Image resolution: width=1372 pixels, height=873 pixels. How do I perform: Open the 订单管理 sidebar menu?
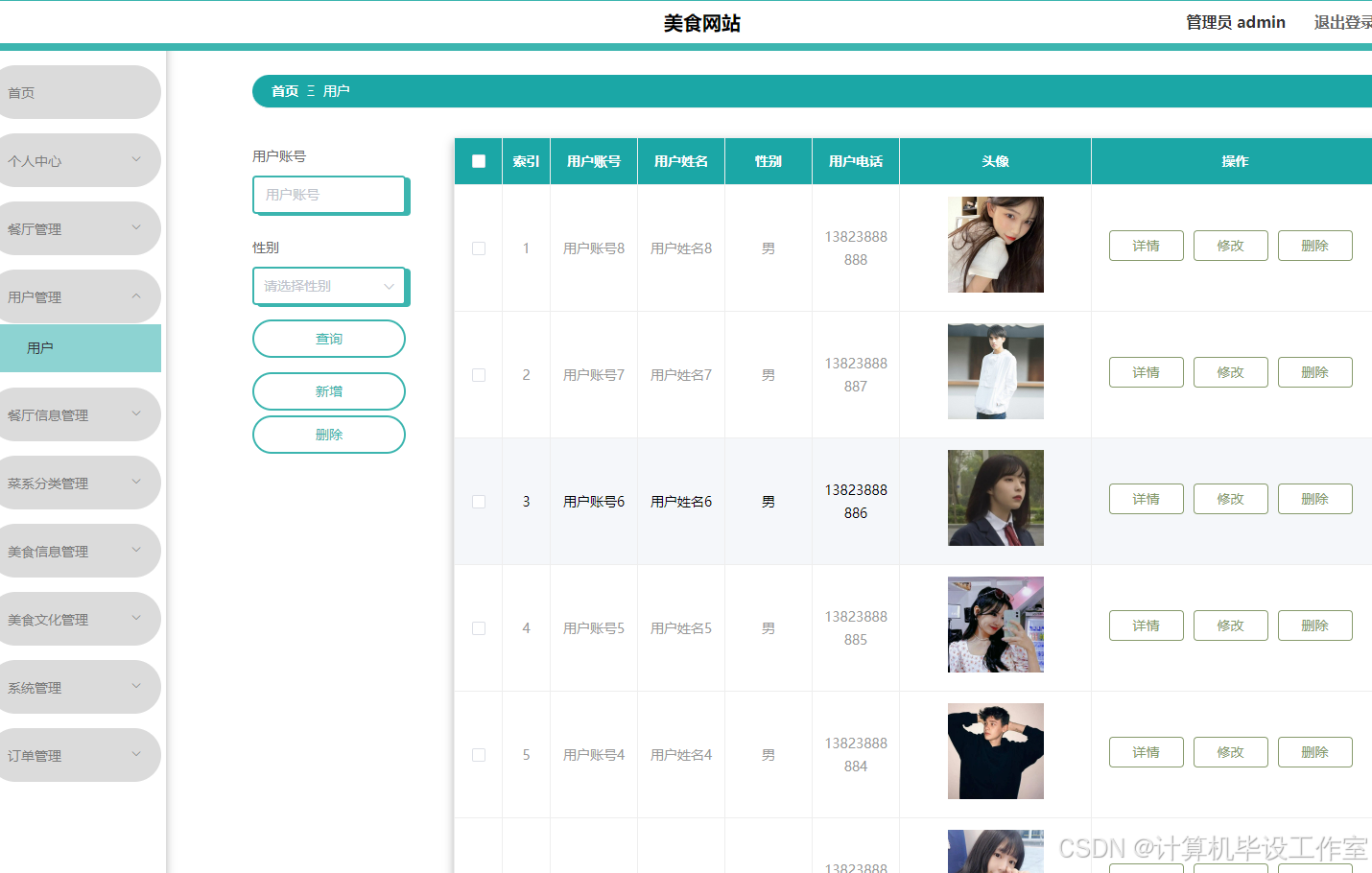click(x=79, y=755)
